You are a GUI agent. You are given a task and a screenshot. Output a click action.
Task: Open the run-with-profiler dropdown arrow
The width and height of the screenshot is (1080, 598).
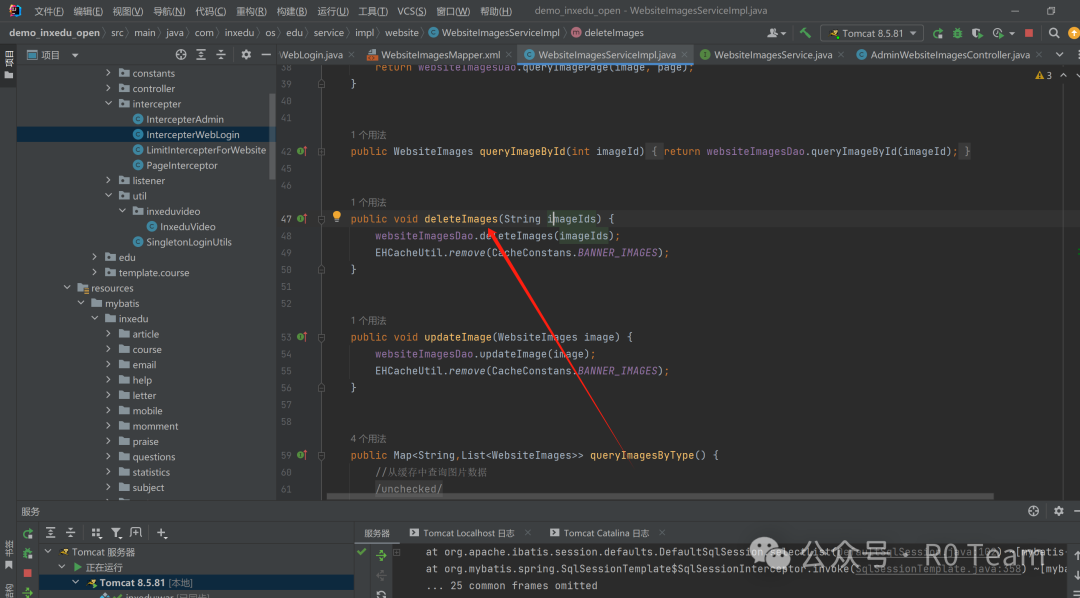tap(1012, 34)
